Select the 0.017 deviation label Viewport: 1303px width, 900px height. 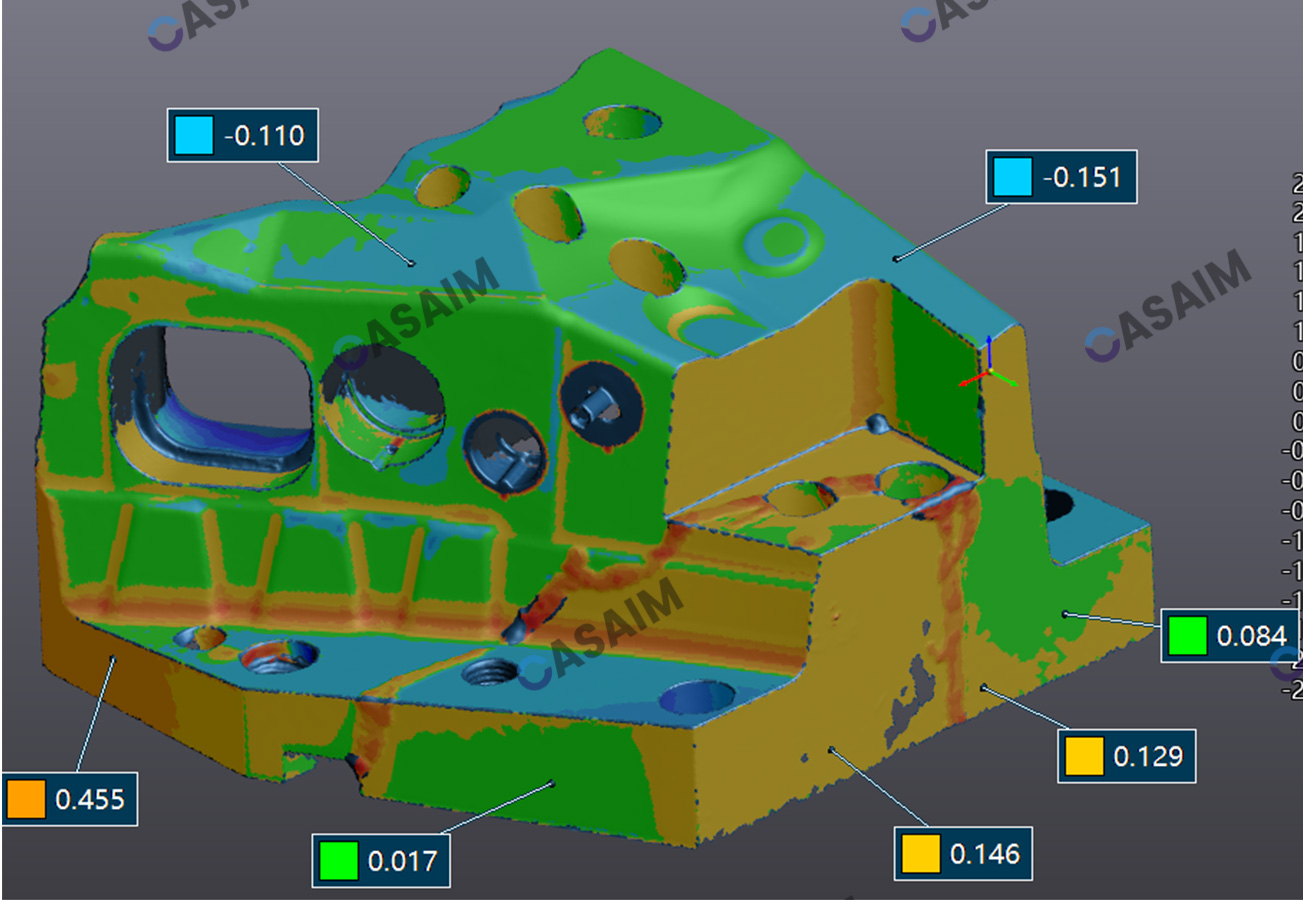381,860
